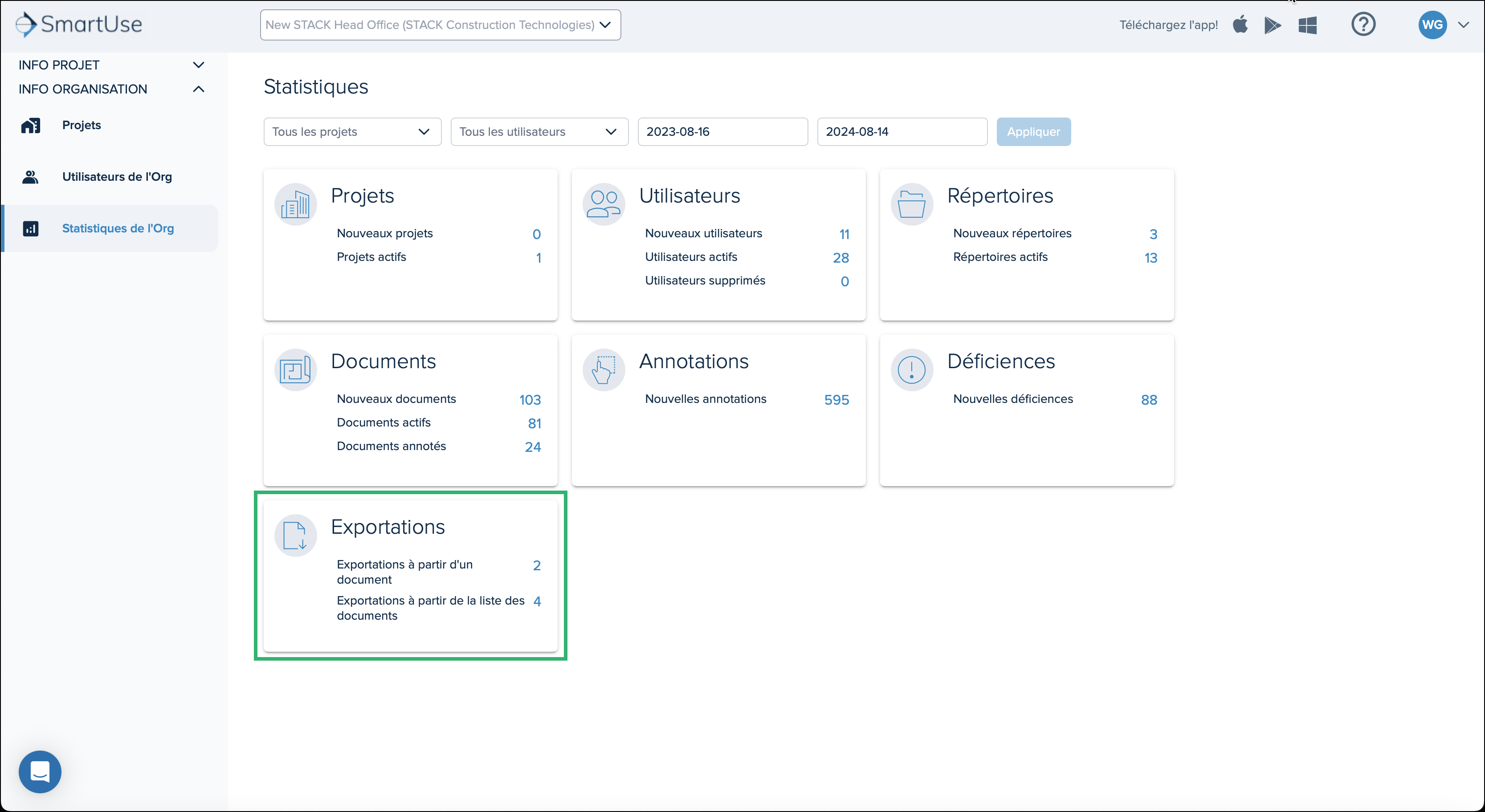This screenshot has height=812, width=1485.
Task: Click the Exportations card document icon
Action: coord(296,536)
